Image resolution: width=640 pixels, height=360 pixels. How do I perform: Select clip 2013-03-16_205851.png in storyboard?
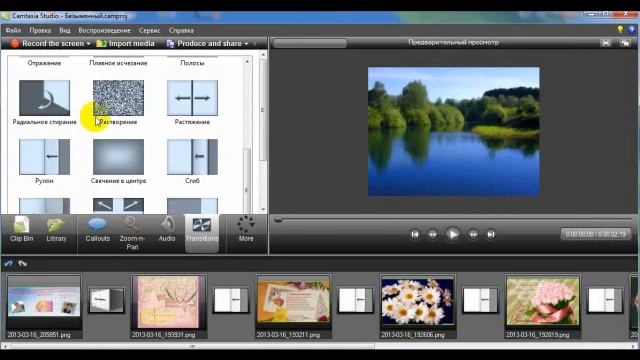click(44, 306)
